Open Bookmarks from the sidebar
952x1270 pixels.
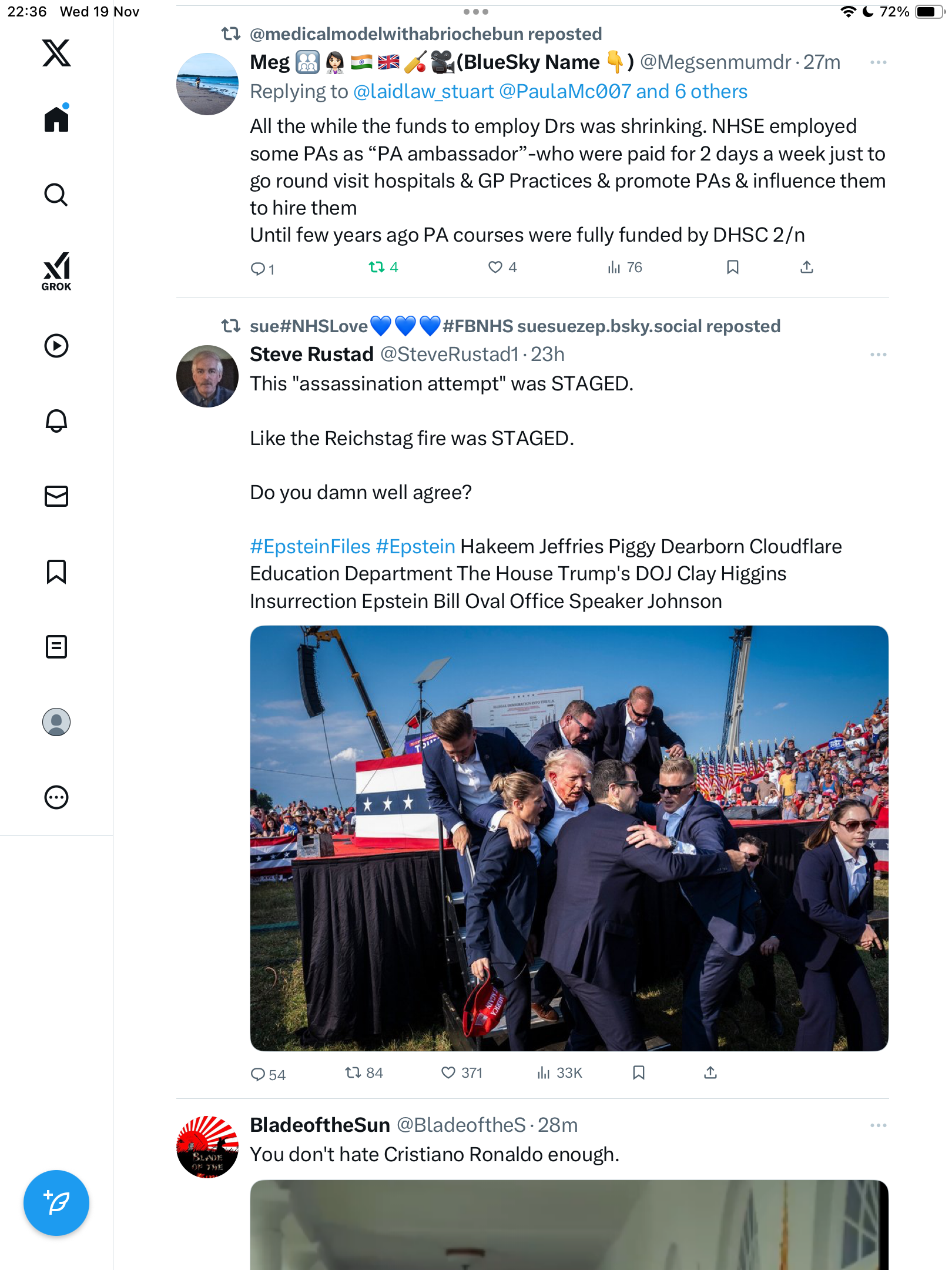tap(56, 571)
